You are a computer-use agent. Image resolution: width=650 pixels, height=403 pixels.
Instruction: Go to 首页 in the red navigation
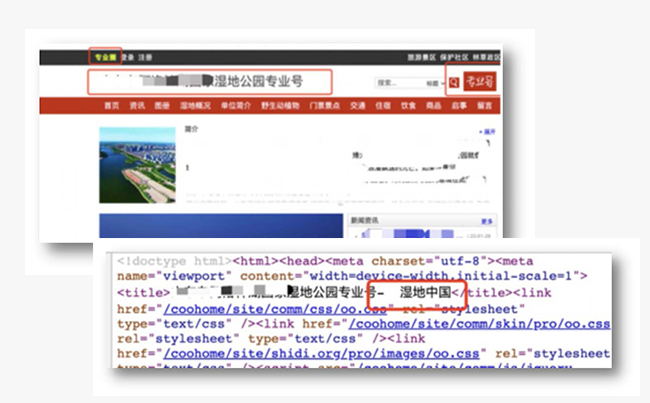112,106
